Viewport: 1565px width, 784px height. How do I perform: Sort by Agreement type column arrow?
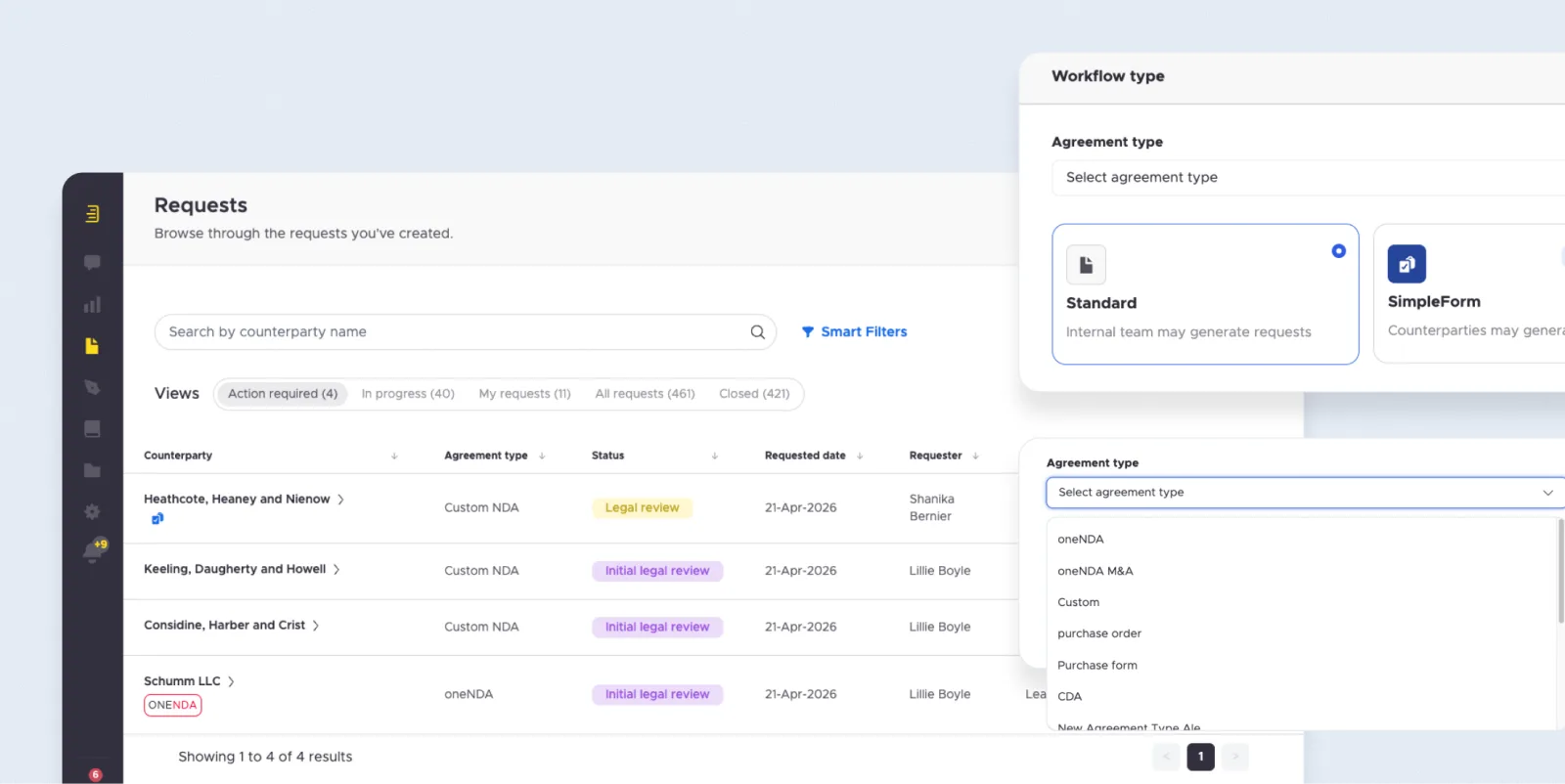pyautogui.click(x=542, y=456)
